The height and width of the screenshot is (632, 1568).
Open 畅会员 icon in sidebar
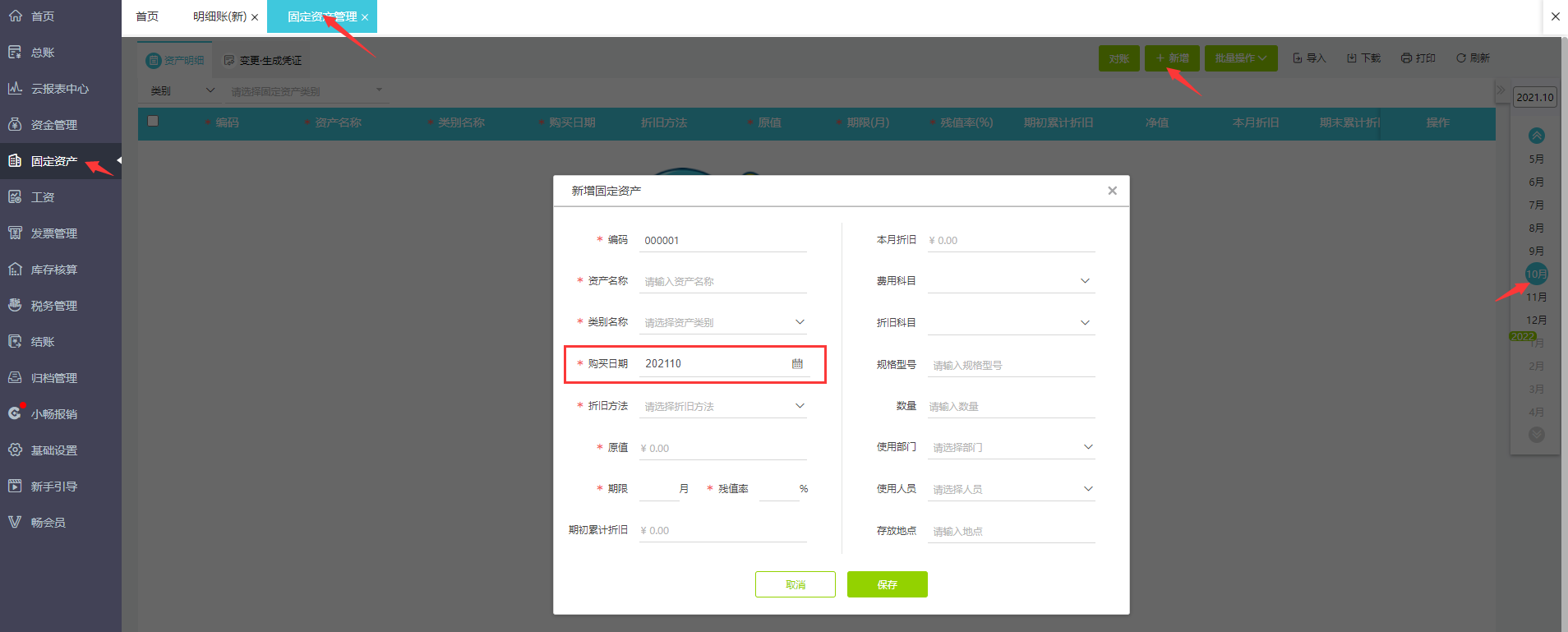tap(15, 523)
